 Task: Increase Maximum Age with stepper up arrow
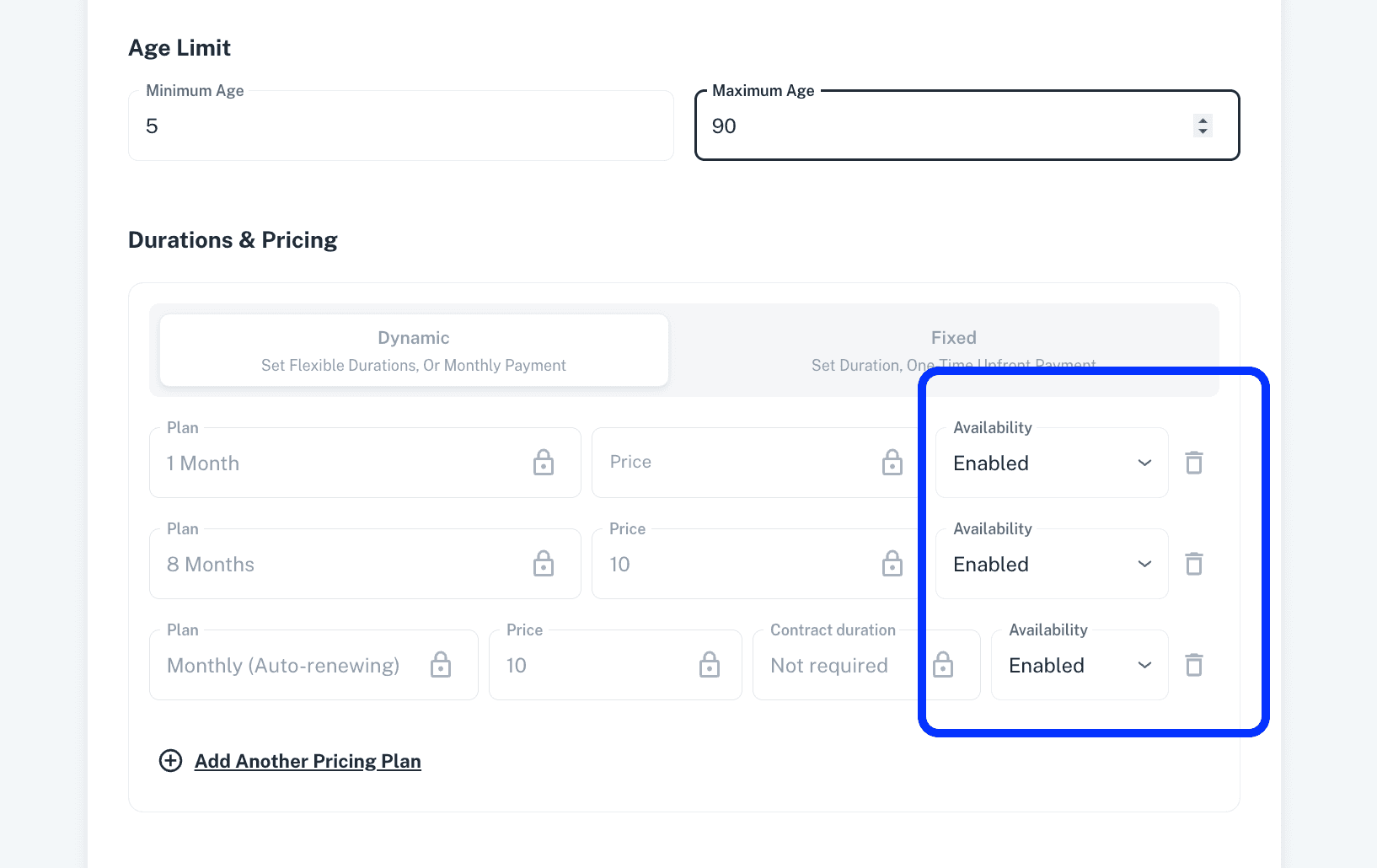(1203, 120)
